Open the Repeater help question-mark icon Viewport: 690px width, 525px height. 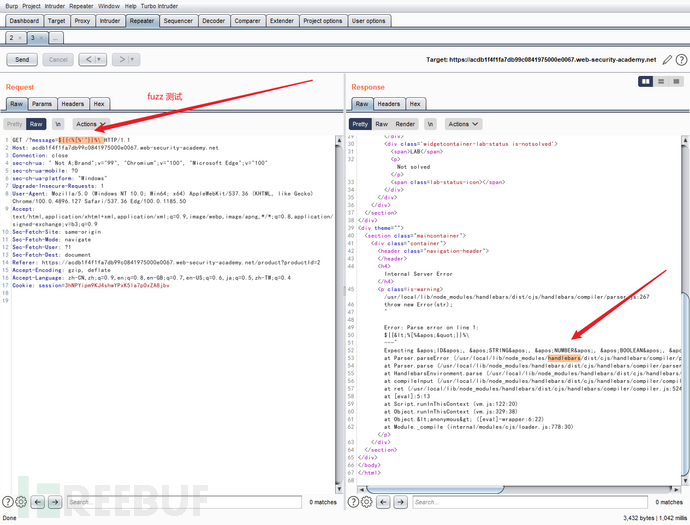(679, 60)
